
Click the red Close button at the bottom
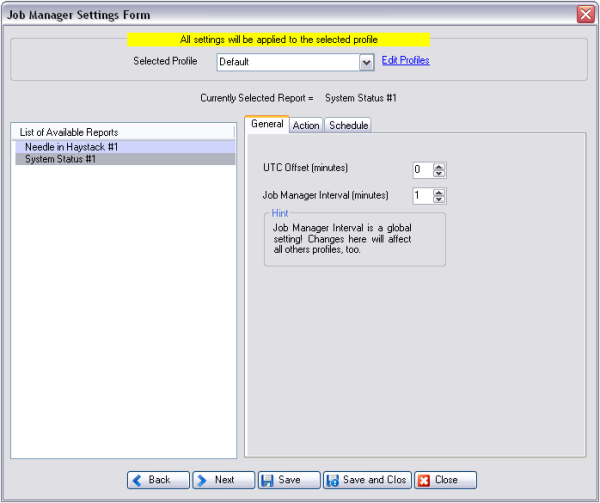click(x=445, y=480)
